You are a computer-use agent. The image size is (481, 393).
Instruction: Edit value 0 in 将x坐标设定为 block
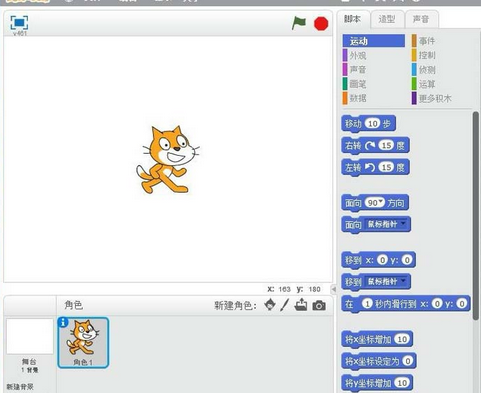click(407, 361)
